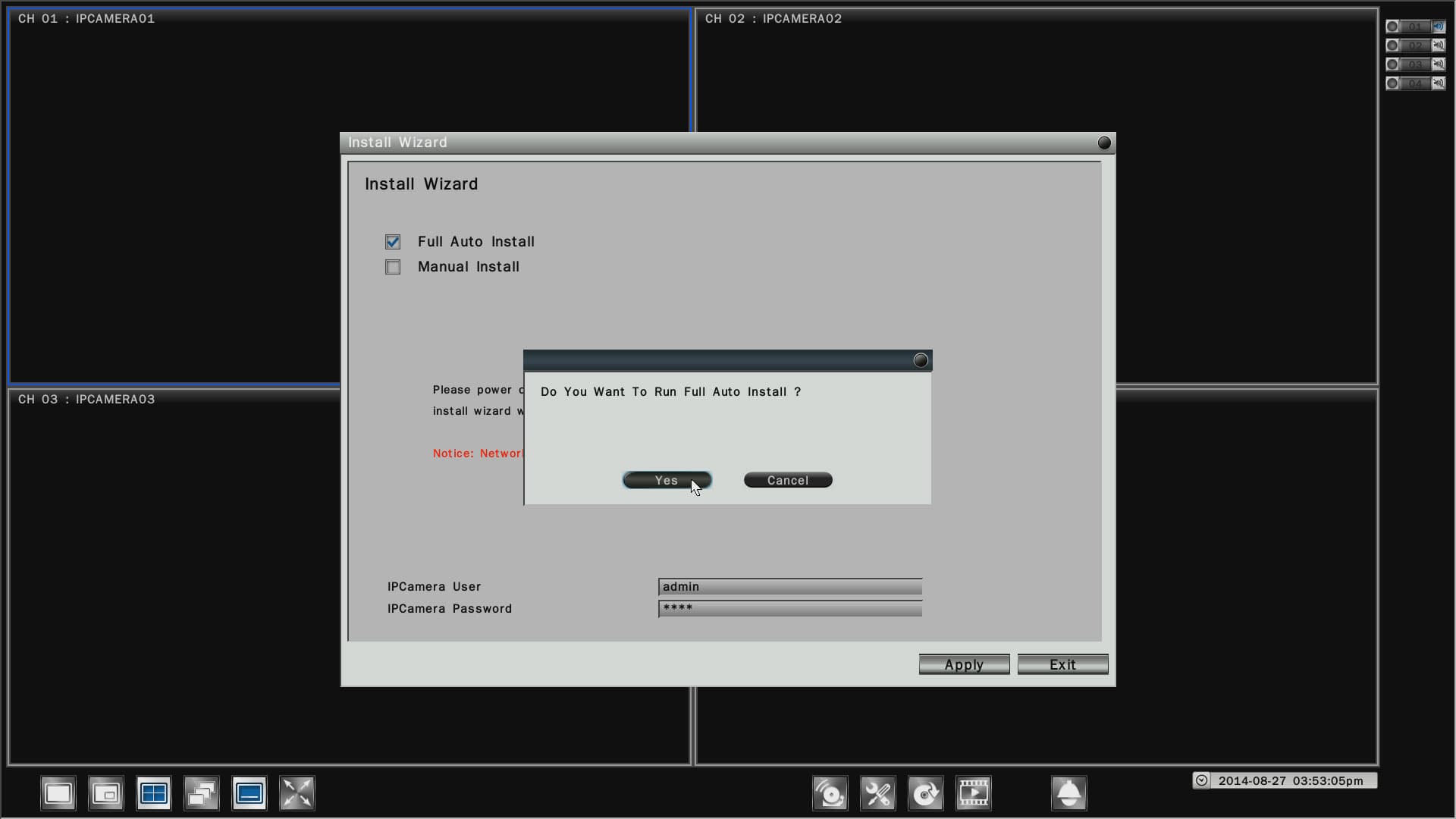This screenshot has width=1456, height=819.
Task: Click the Apply button
Action: tap(964, 664)
